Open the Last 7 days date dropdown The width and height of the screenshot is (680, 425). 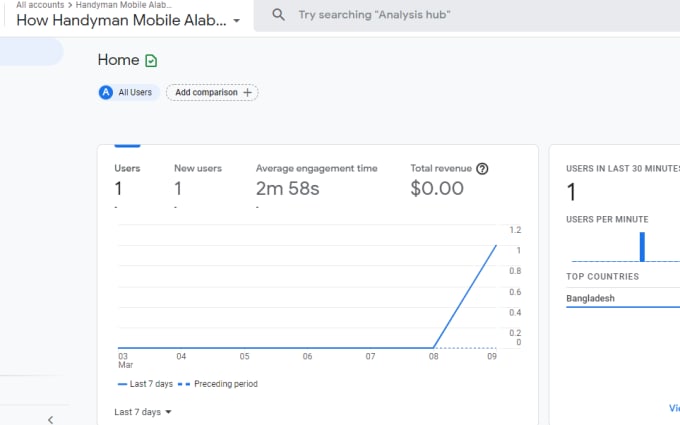(x=143, y=412)
